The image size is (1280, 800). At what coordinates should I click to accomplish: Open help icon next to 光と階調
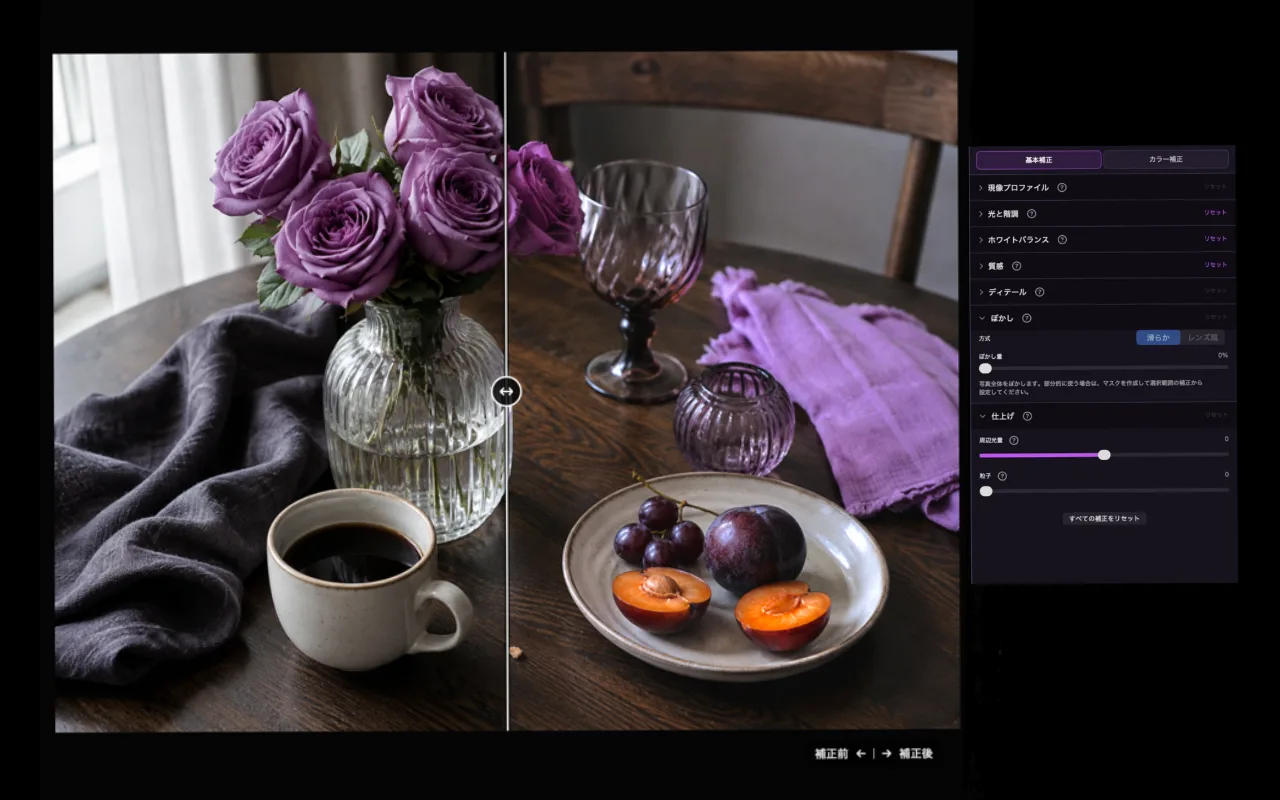click(x=1031, y=213)
